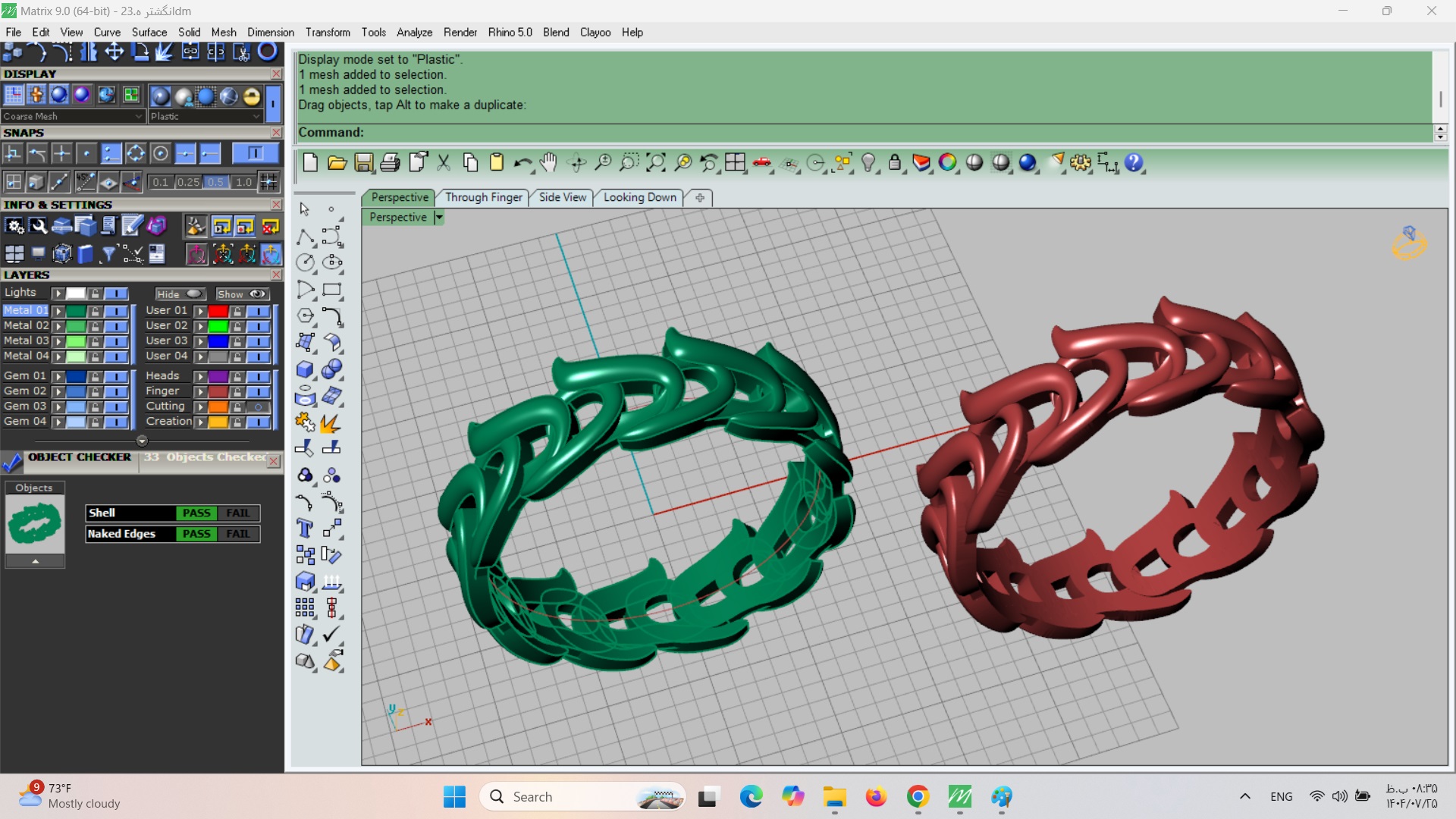Image resolution: width=1456 pixels, height=819 pixels.
Task: Click the Zoom Extents icon
Action: [656, 162]
